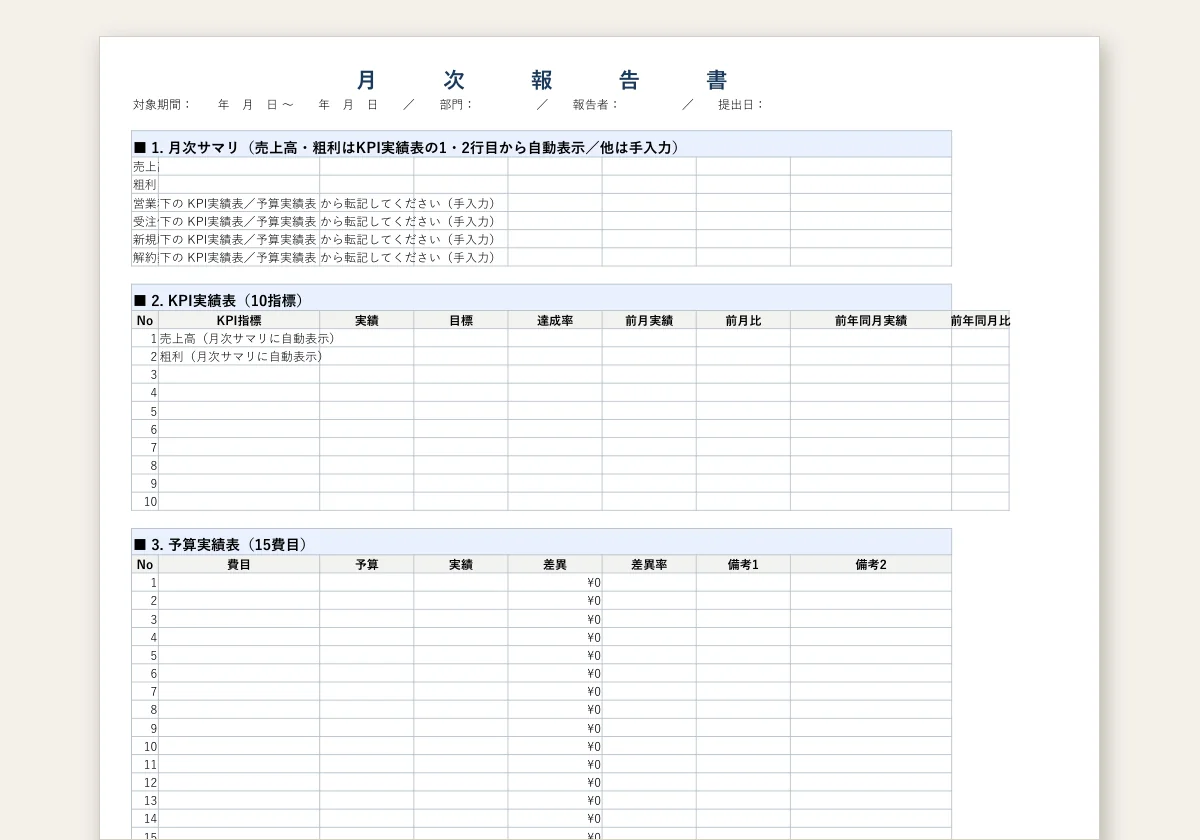1200x840 pixels.
Task: Click the 実績 header in the 予算実績表
Action: click(x=461, y=565)
